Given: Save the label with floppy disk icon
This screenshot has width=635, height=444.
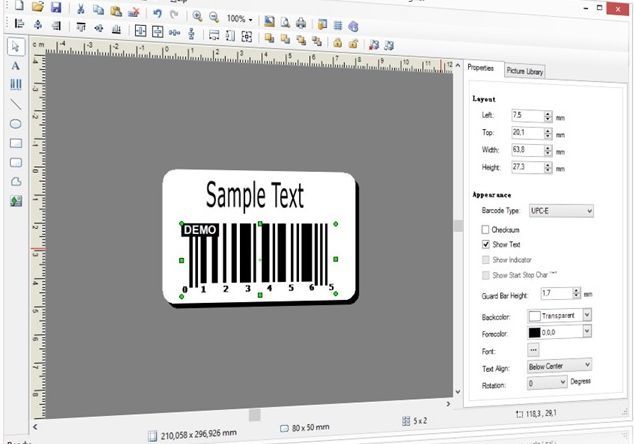Looking at the screenshot, I should tap(56, 7).
